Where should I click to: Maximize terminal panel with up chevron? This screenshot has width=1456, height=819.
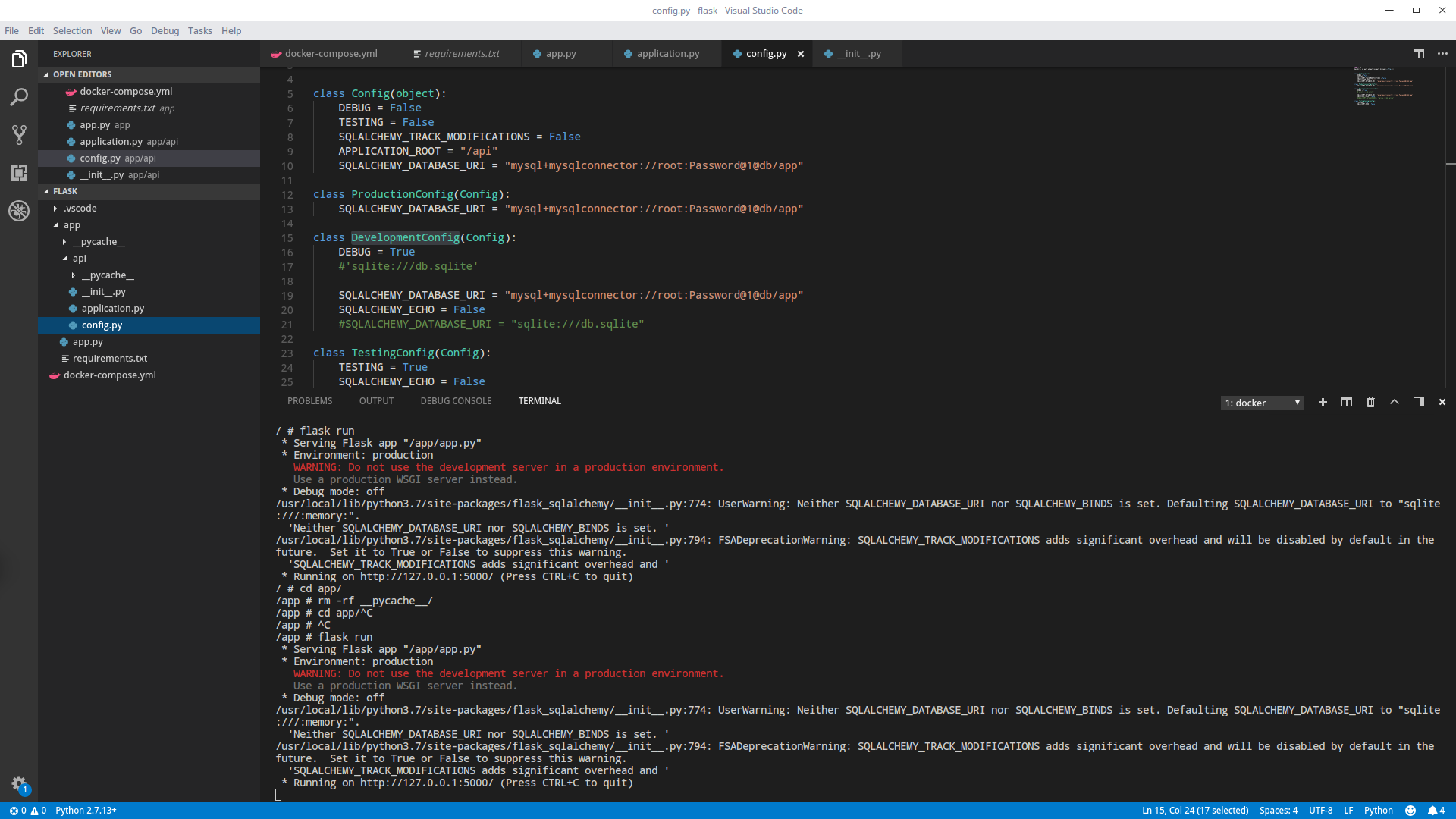(x=1394, y=403)
